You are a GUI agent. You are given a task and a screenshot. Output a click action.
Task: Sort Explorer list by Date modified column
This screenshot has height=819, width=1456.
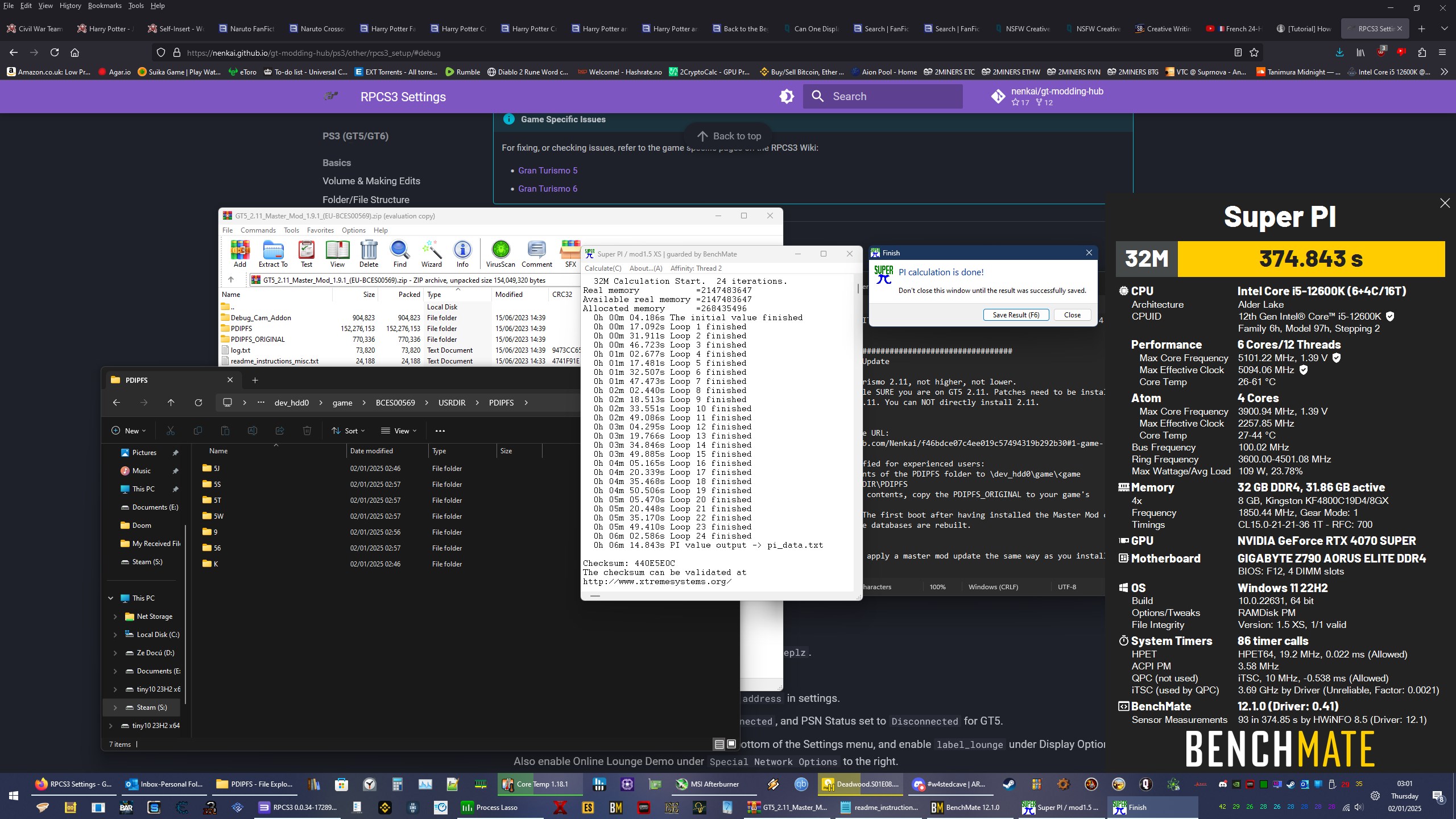tap(371, 451)
